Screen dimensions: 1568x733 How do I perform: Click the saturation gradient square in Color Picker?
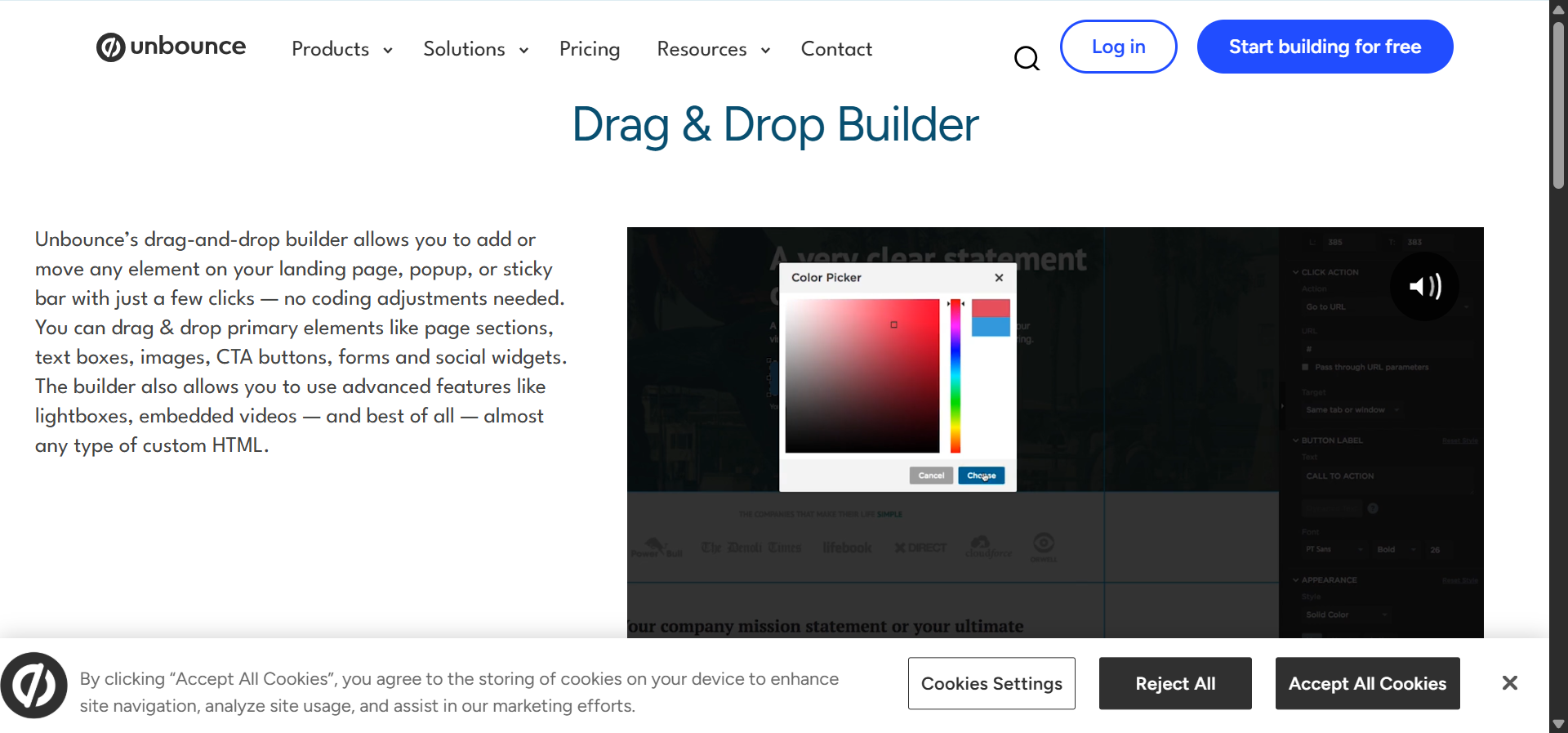[x=862, y=376]
